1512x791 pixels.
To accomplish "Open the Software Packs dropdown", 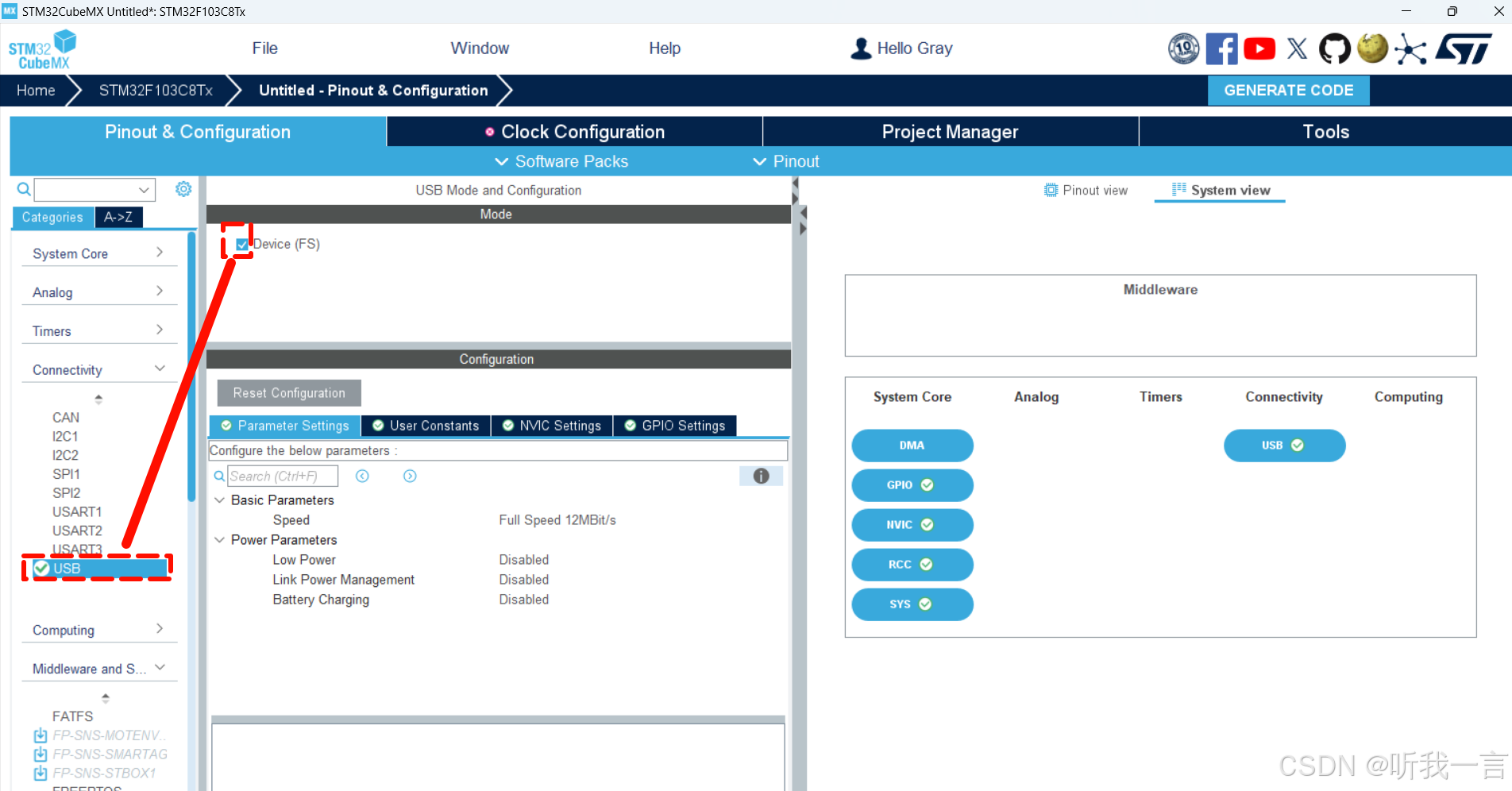I will [561, 161].
